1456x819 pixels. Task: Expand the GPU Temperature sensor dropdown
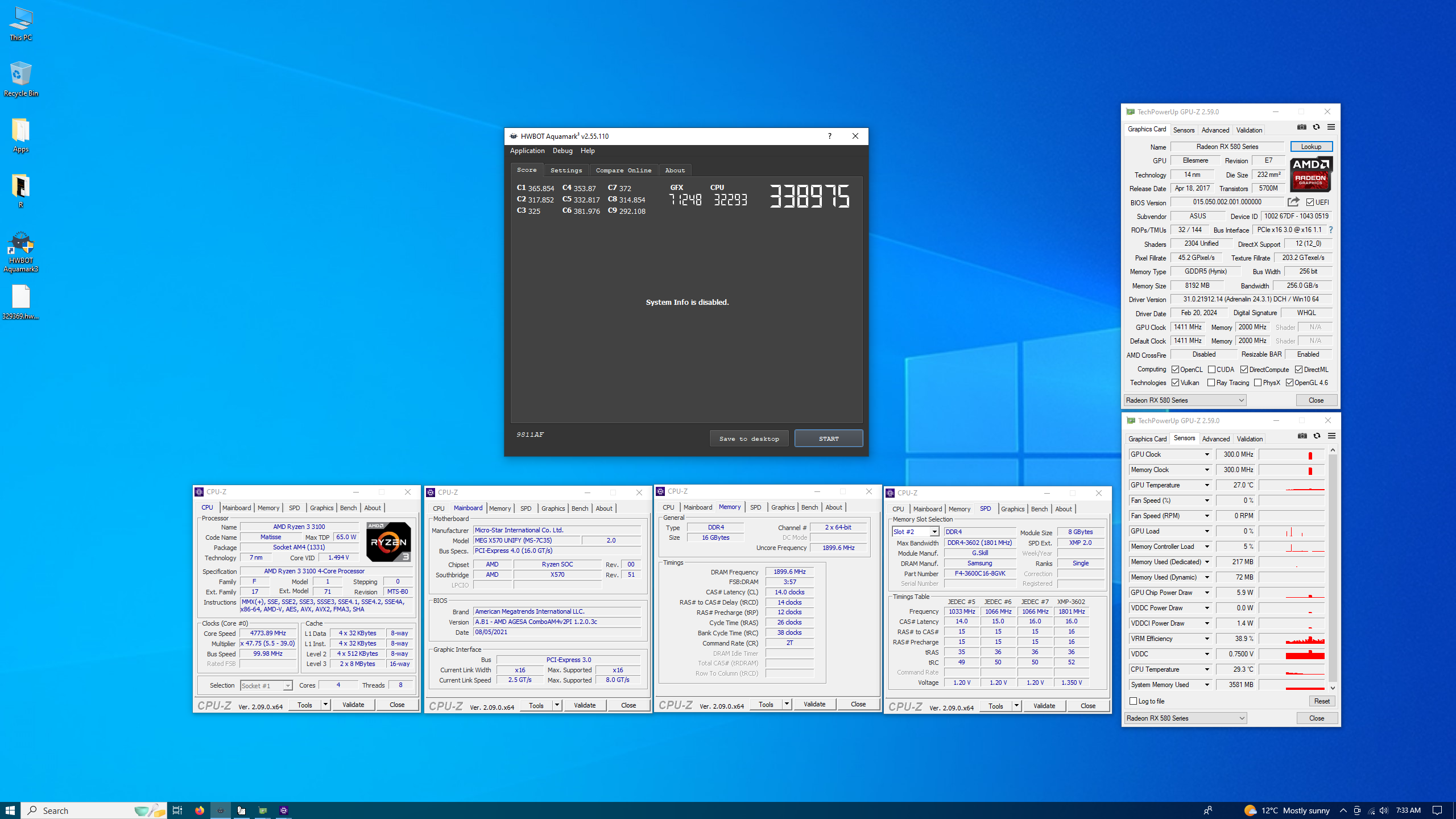(1206, 485)
